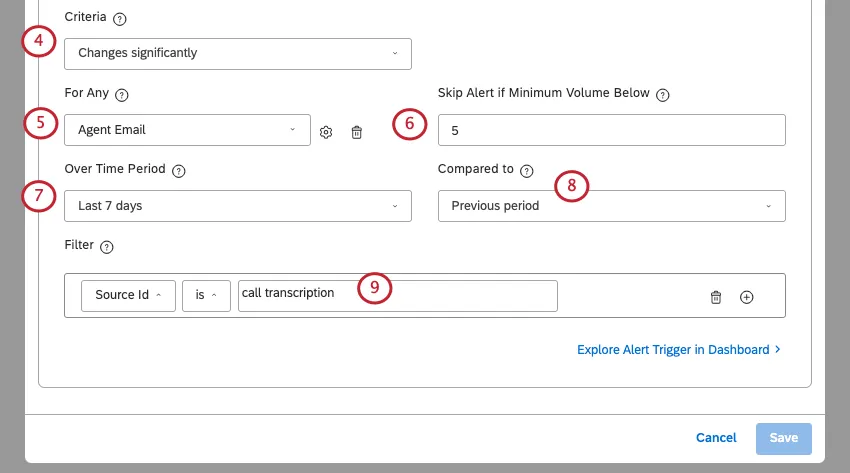
Task: Add another filter condition with plus icon
Action: pyautogui.click(x=746, y=297)
